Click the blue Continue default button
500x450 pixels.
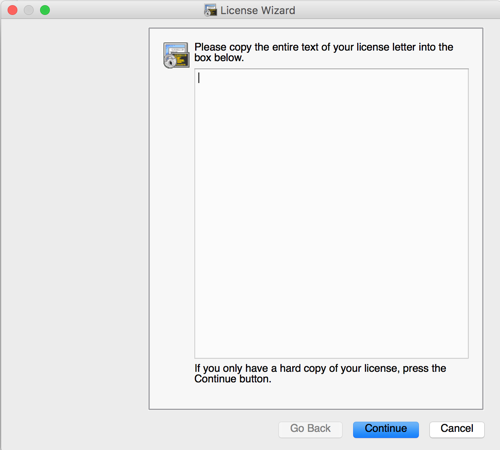pos(386,429)
